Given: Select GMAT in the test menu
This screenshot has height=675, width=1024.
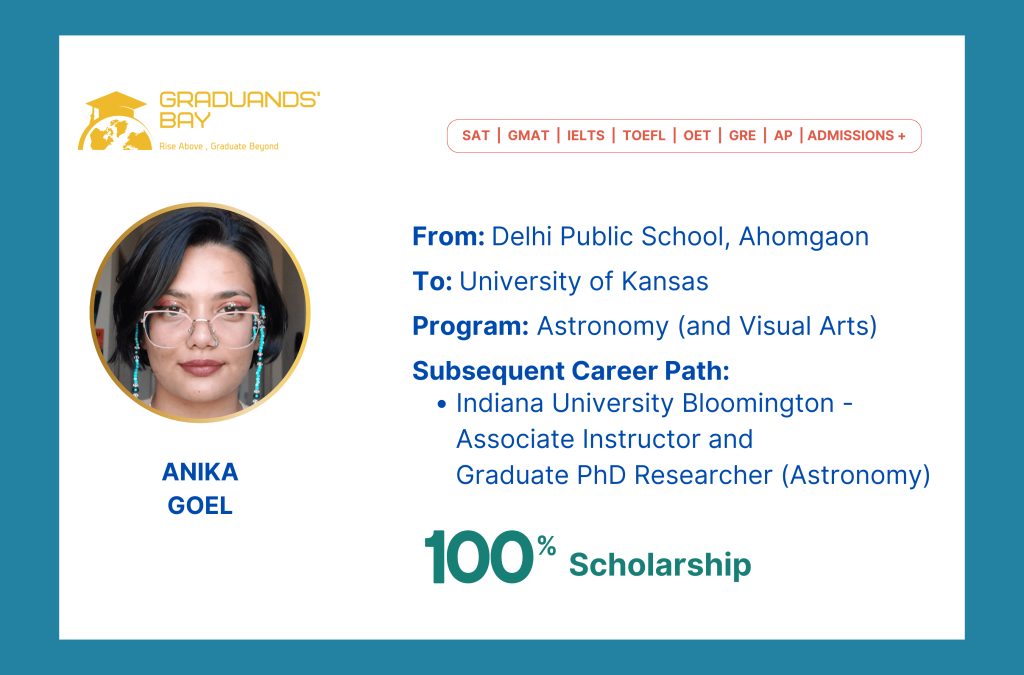Looking at the screenshot, I should click(x=528, y=136).
